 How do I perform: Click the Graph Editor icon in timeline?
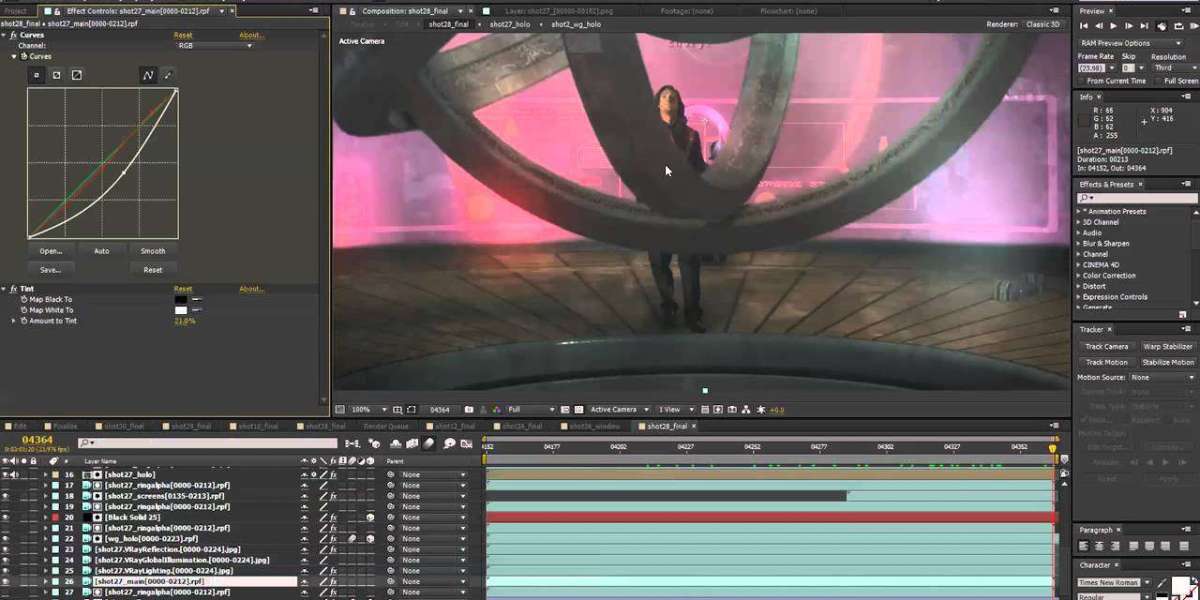tap(468, 443)
